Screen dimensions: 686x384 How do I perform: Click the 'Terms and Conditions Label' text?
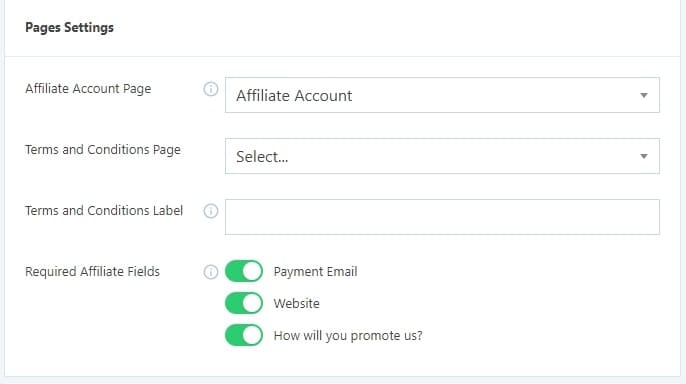[104, 210]
